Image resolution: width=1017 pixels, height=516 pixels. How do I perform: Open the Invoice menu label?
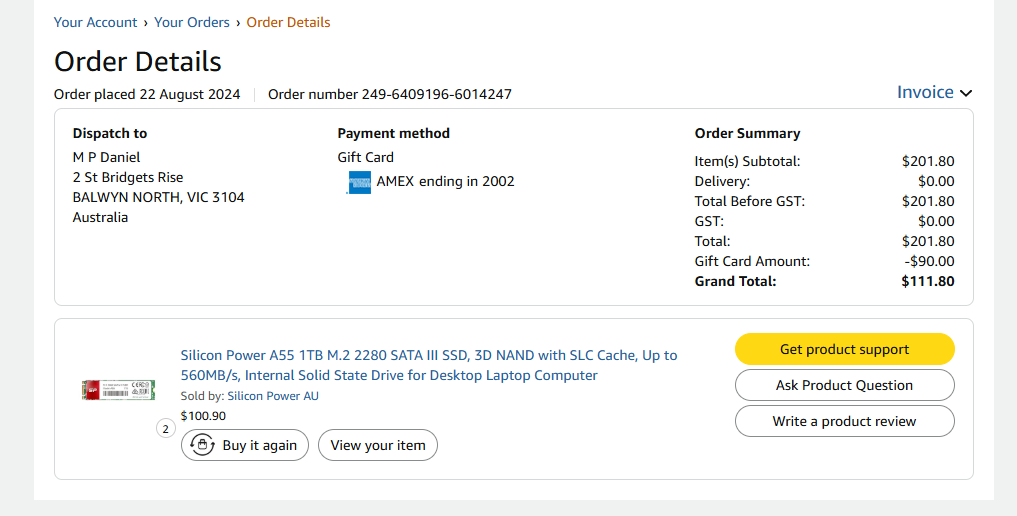click(925, 92)
